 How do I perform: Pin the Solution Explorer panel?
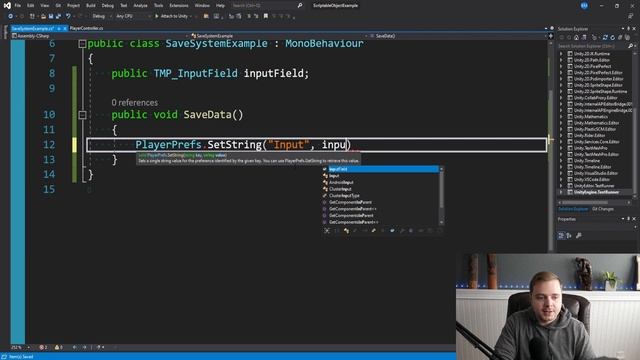[x=629, y=29]
